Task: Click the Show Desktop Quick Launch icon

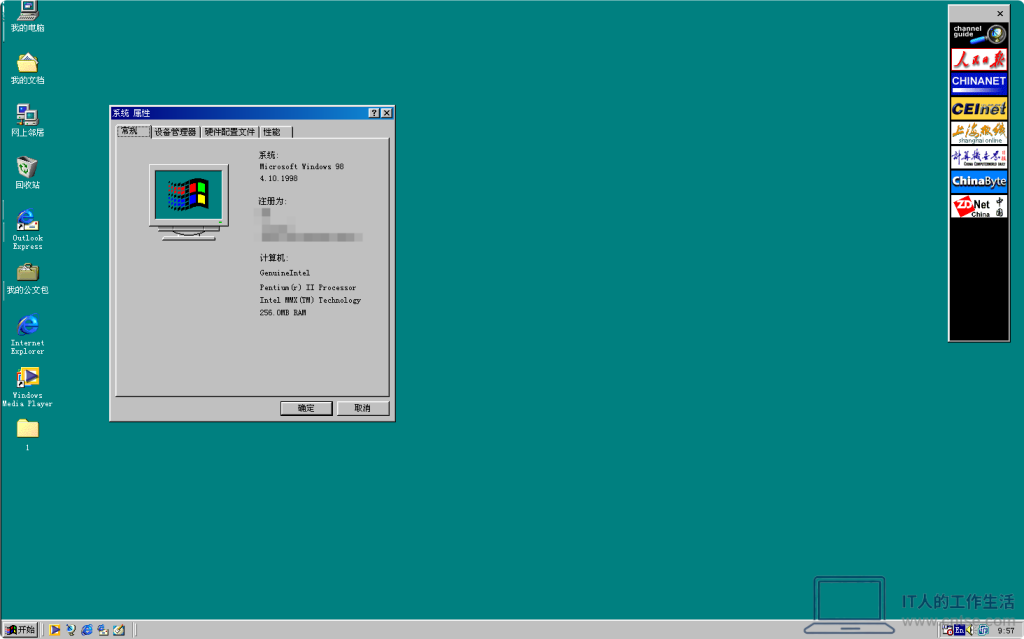Action: click(118, 630)
